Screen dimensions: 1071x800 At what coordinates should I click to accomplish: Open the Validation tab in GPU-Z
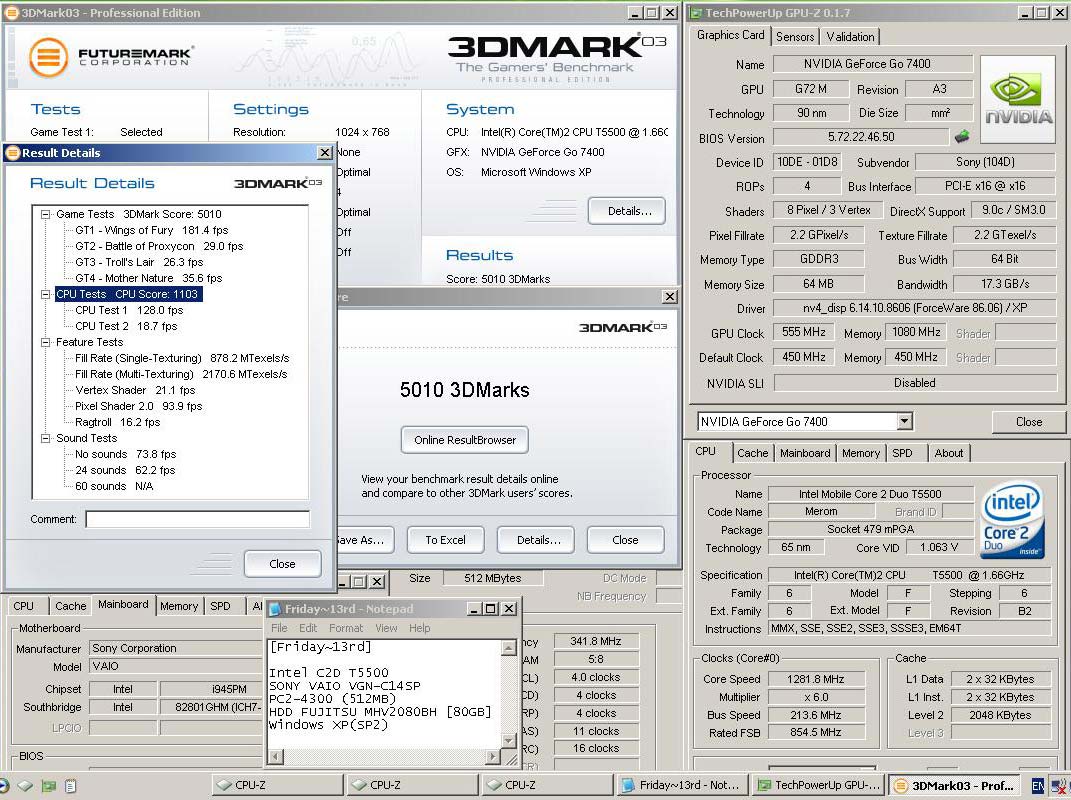click(850, 37)
